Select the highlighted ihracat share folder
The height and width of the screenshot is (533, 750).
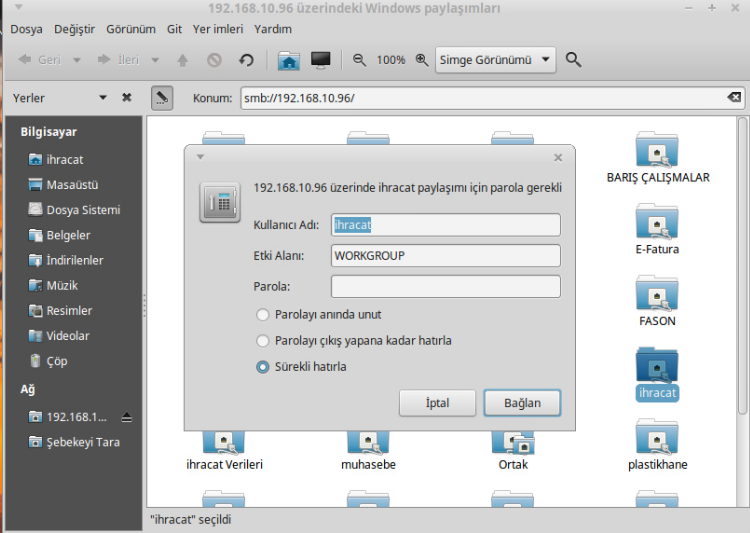coord(657,374)
